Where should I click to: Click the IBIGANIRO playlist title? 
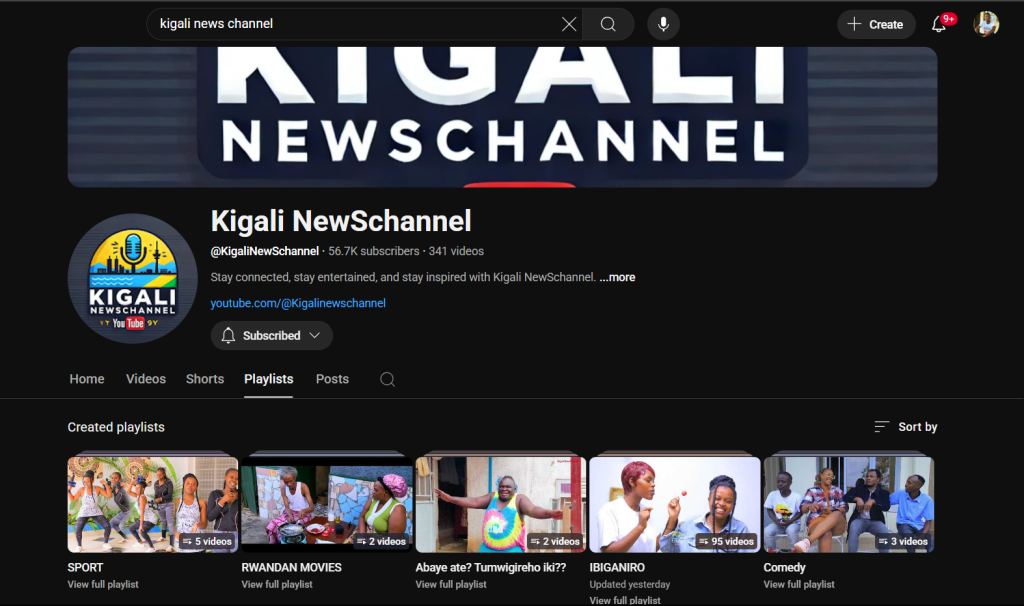click(x=617, y=567)
